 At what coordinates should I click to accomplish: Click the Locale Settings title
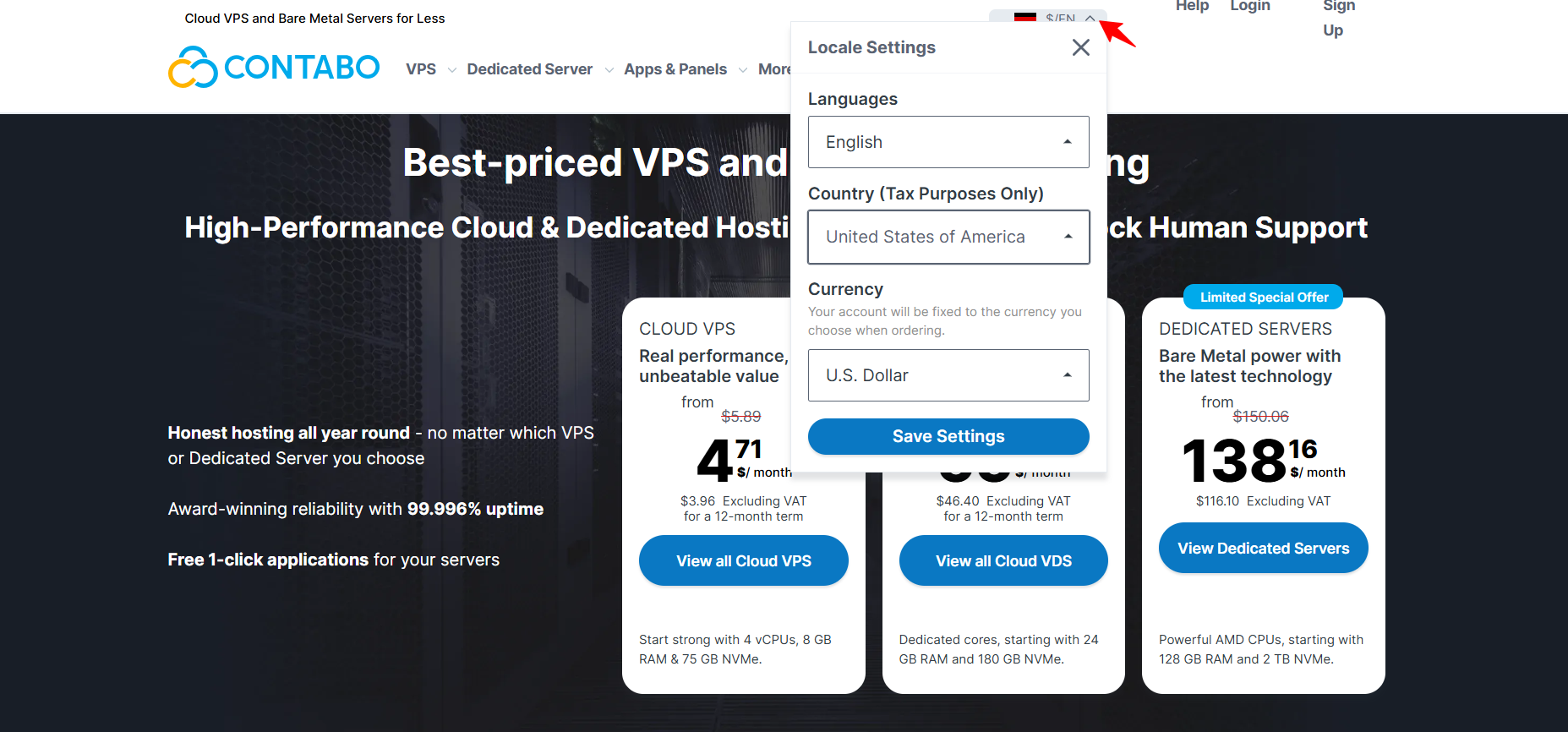[x=871, y=47]
